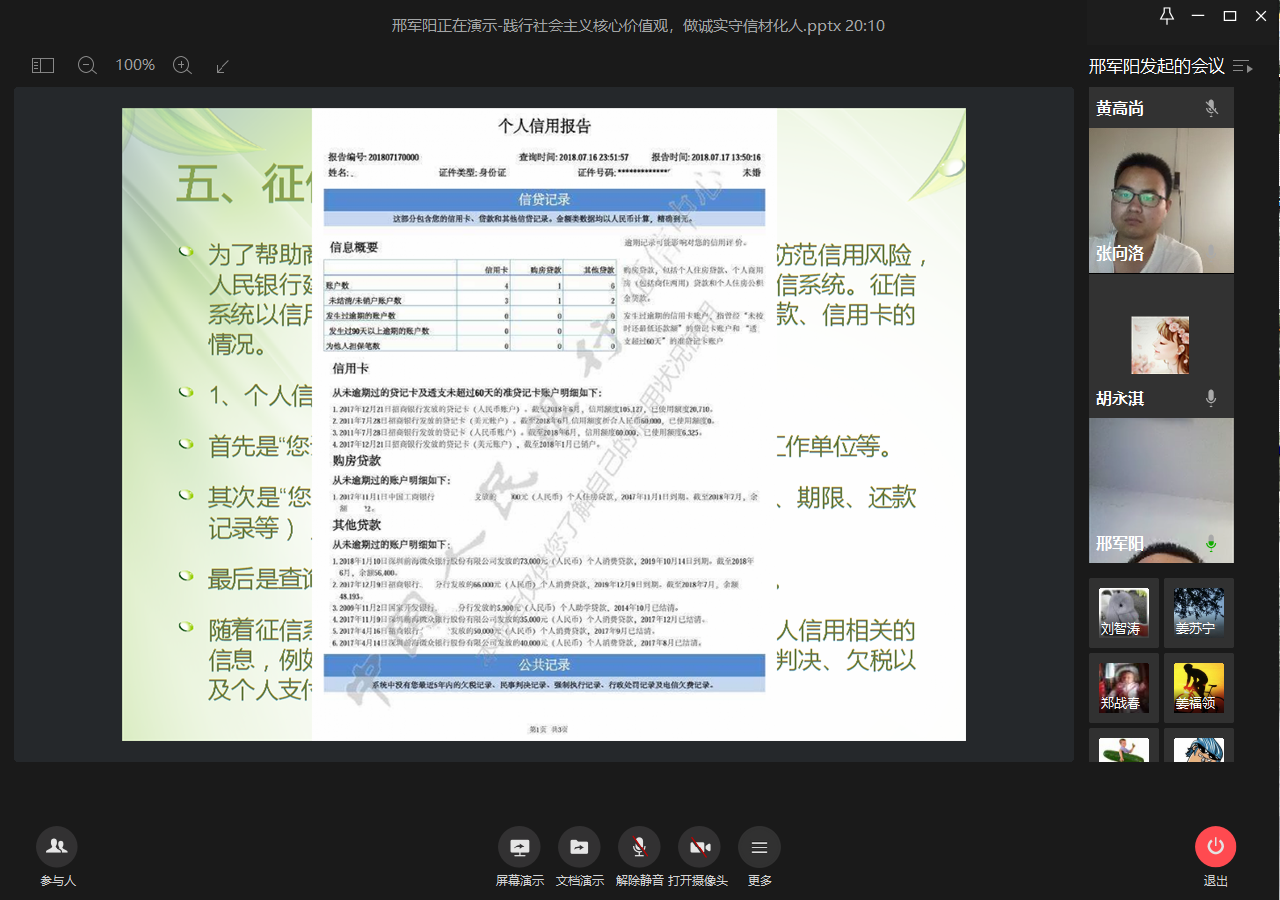Zoom in the presentation view
Screen dimensions: 1280x900
[182, 65]
